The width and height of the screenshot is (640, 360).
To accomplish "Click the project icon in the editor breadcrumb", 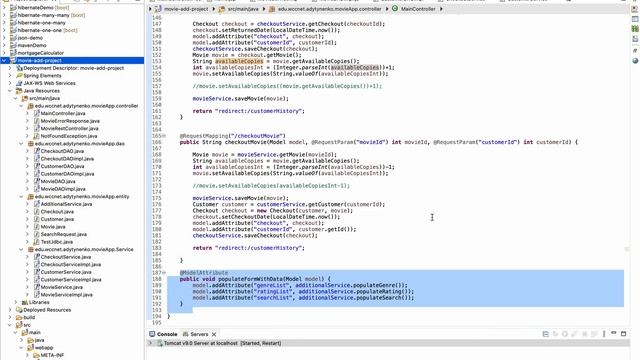I will 158,9.
